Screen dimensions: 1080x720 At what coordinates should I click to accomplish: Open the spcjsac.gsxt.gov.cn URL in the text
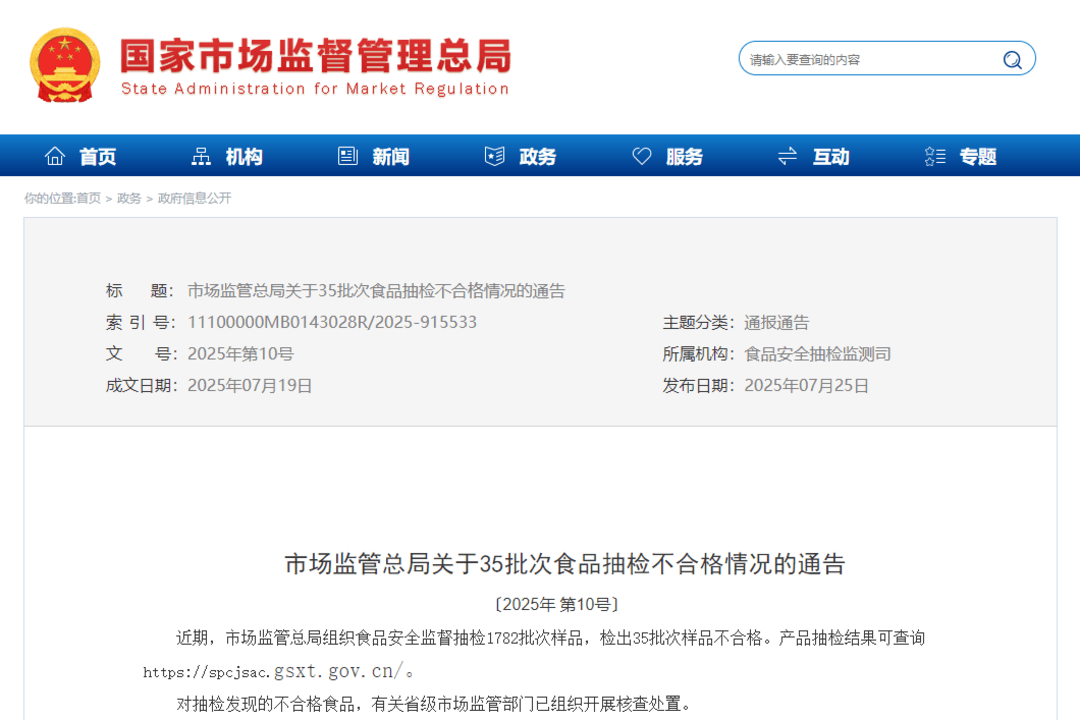point(273,671)
